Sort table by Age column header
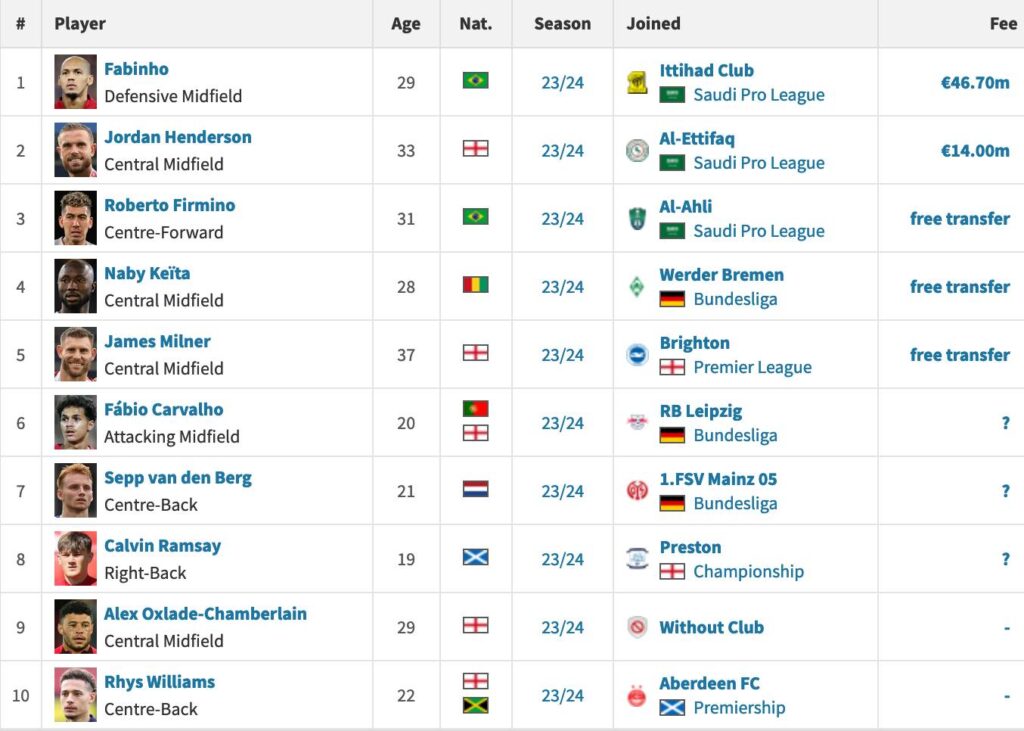 (x=406, y=24)
